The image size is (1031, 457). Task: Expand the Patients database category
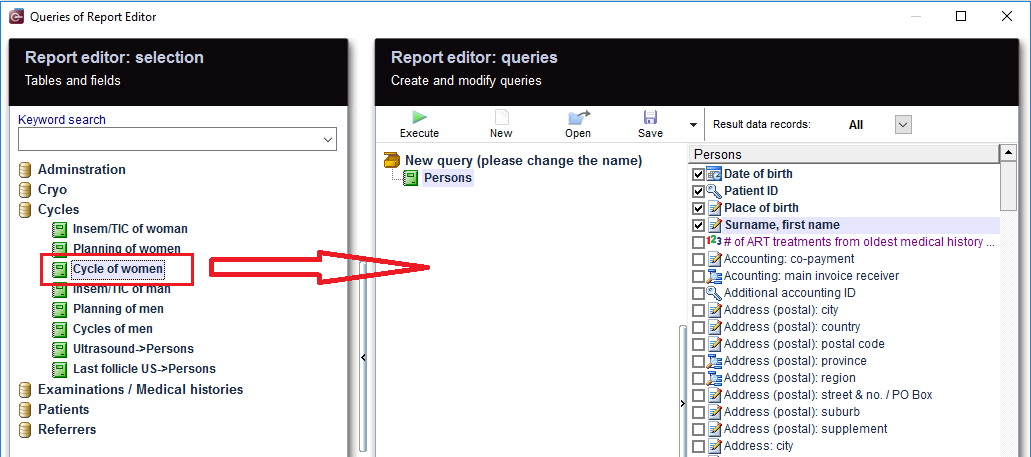tap(25, 410)
